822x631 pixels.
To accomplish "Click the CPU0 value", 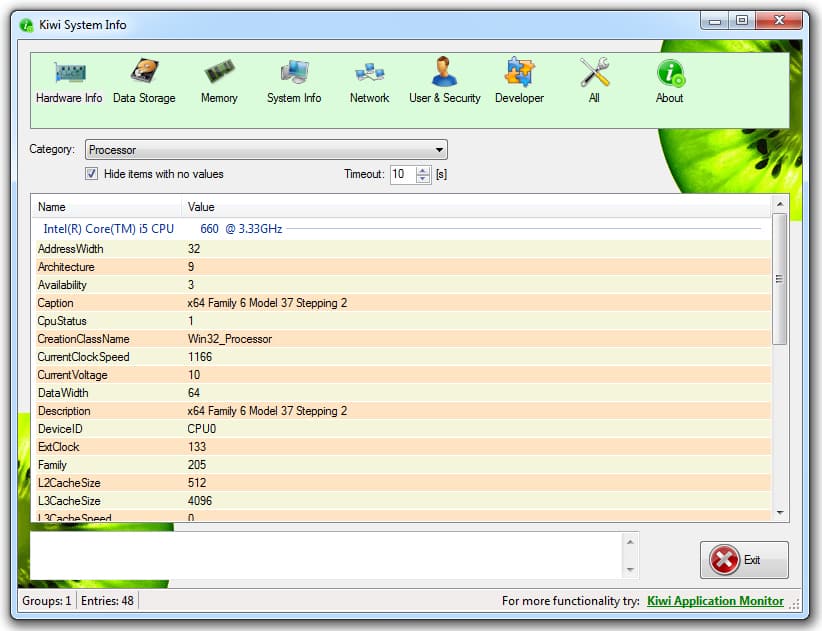I will click(202, 429).
